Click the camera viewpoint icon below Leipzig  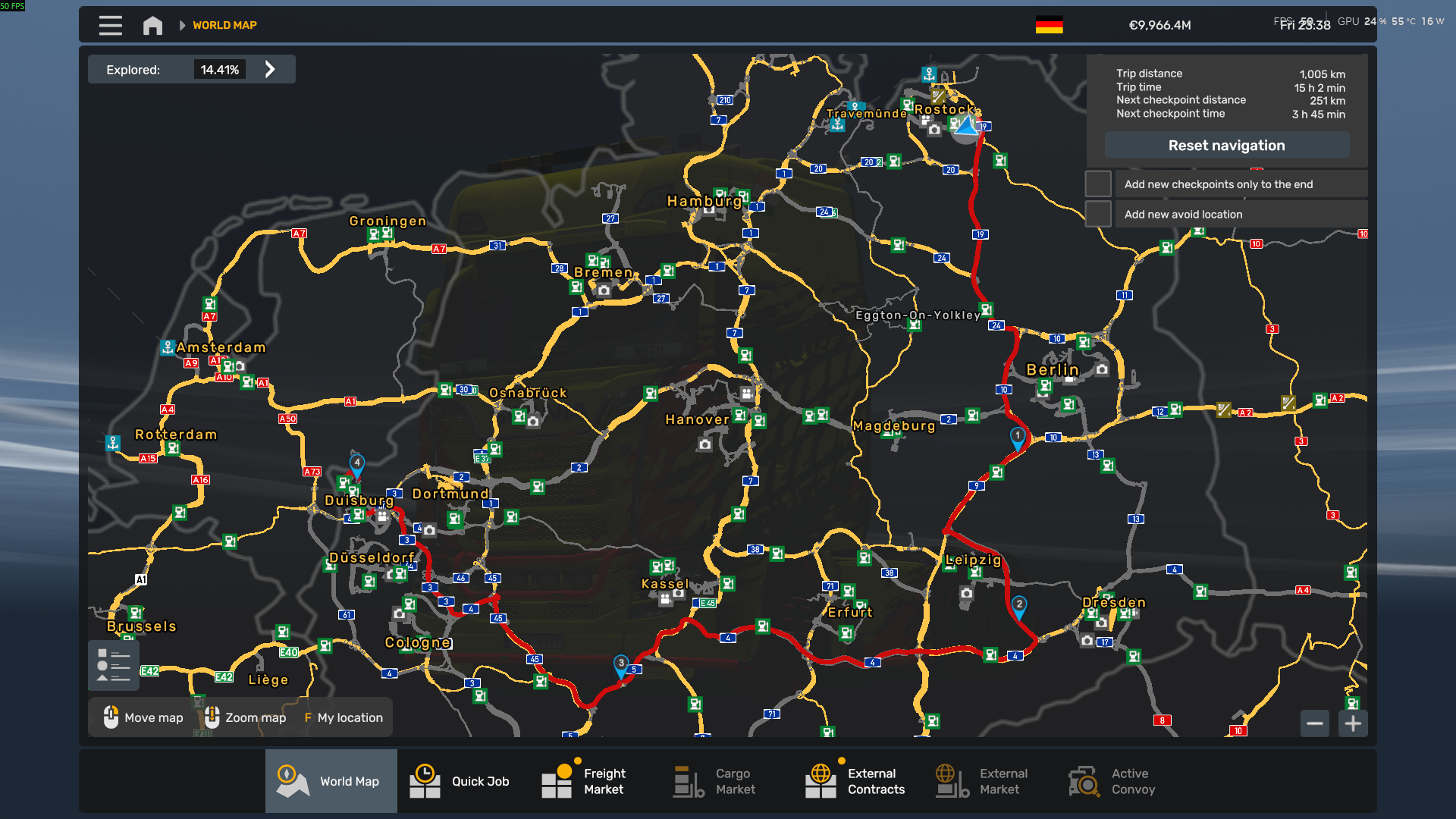(966, 593)
